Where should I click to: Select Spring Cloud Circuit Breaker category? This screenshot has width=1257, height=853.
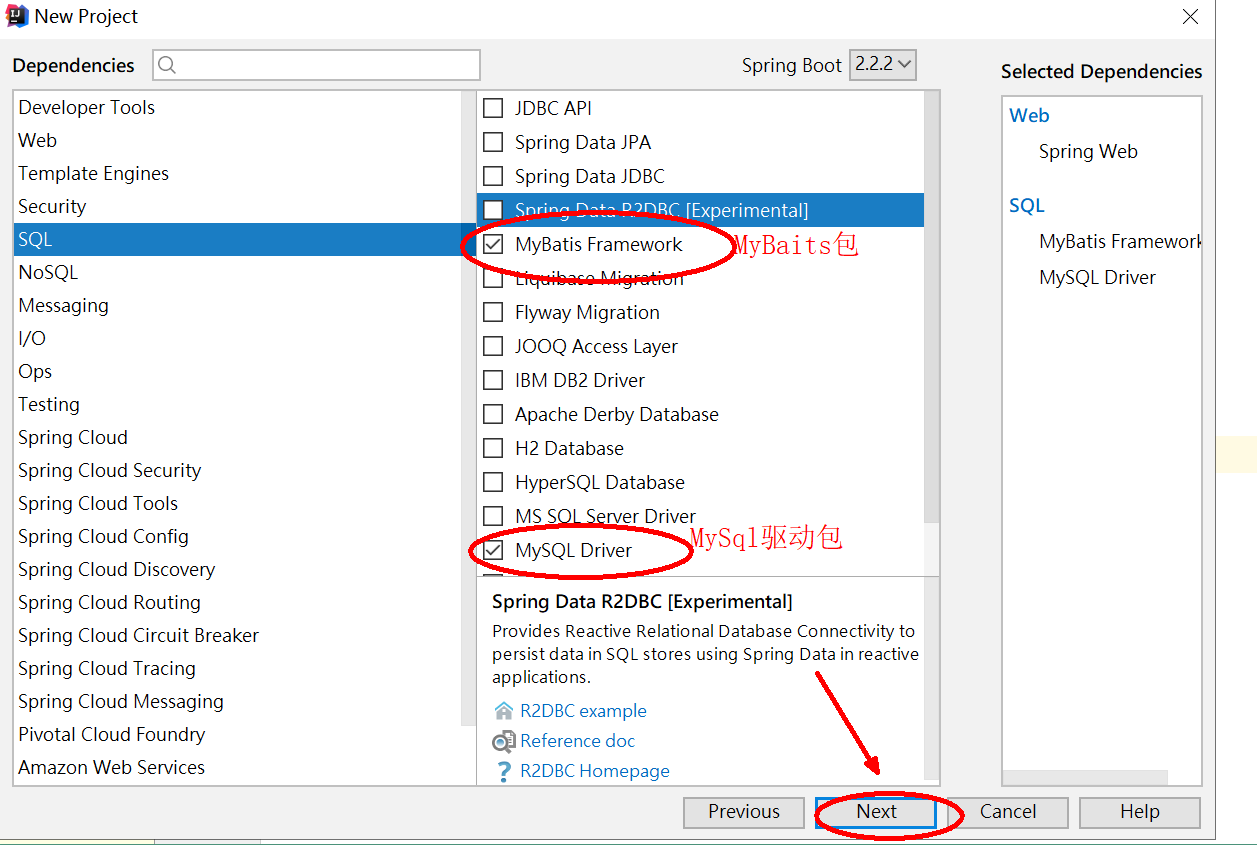coord(238,635)
